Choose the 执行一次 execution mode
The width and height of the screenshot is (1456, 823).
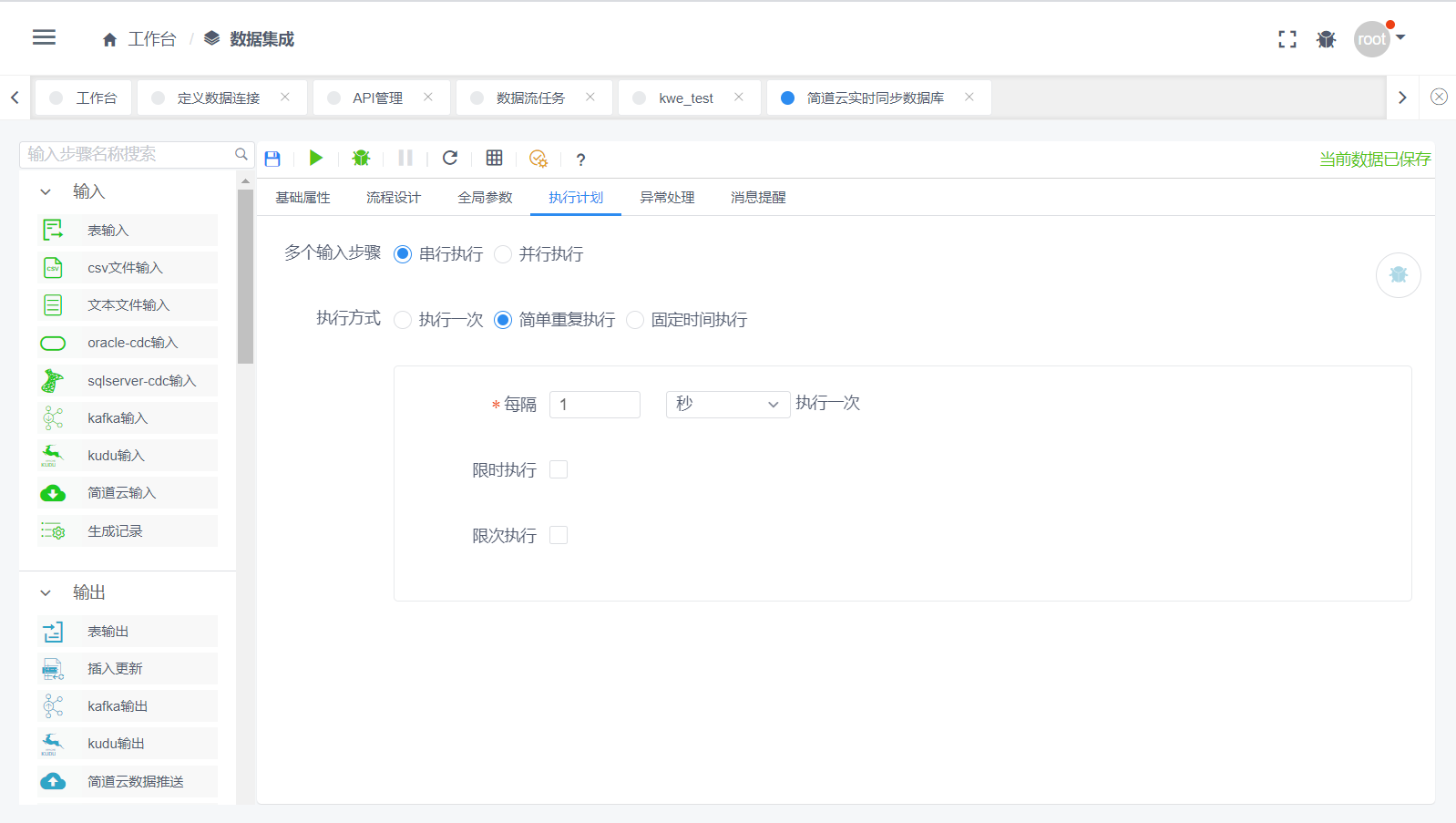(403, 320)
